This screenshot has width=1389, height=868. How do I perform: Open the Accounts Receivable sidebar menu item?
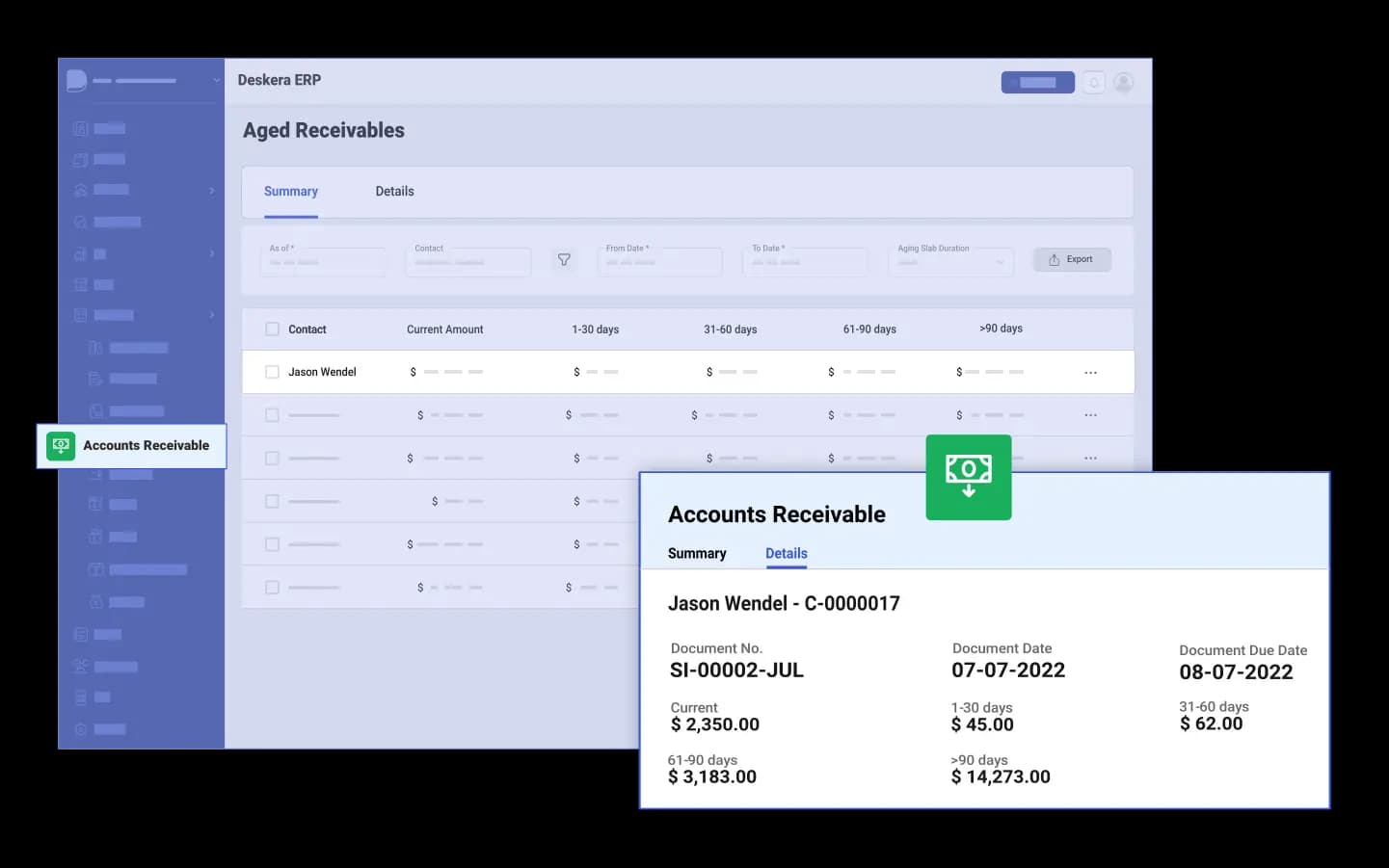tap(131, 446)
